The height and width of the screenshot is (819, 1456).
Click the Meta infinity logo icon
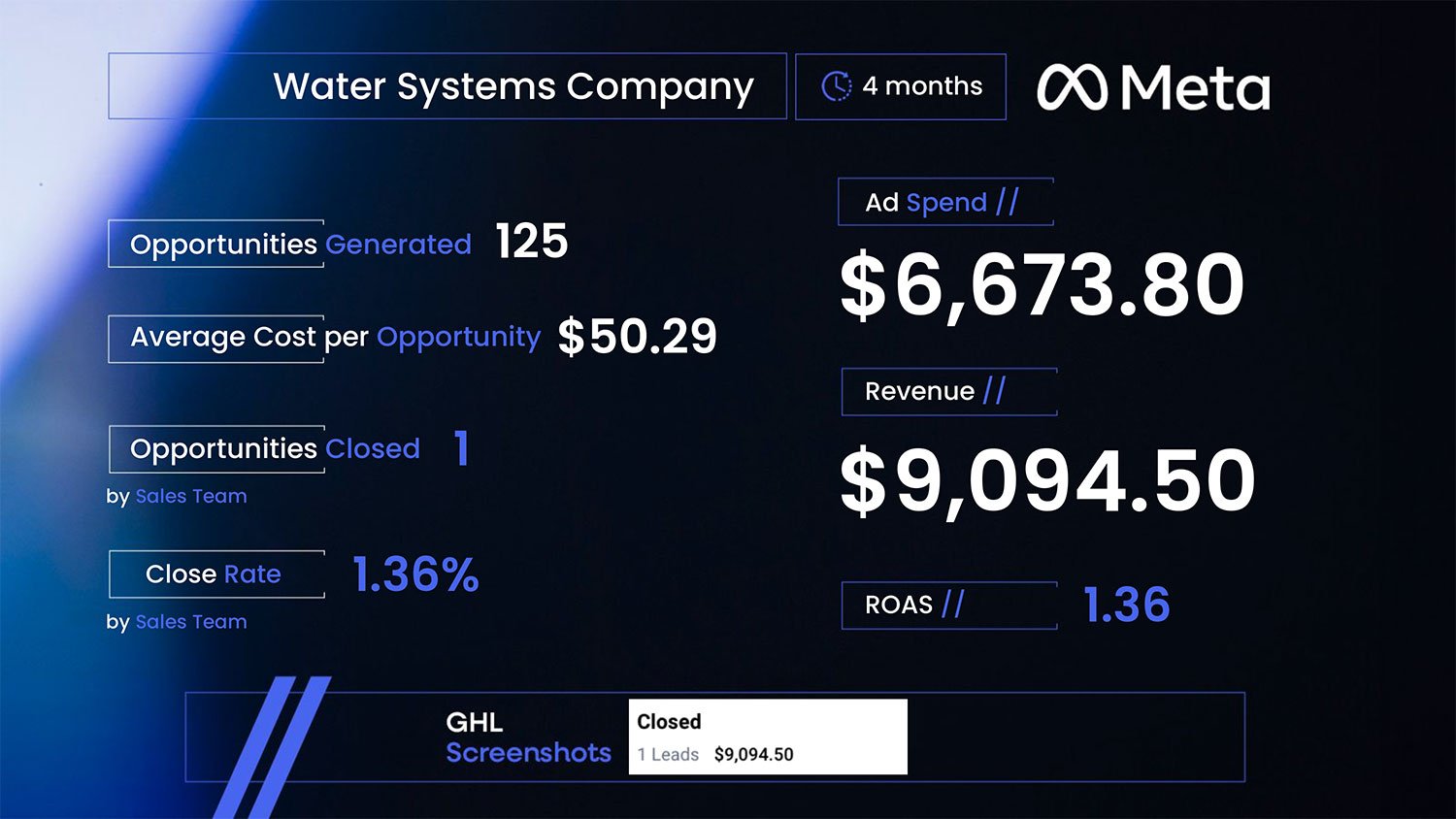tap(1072, 87)
